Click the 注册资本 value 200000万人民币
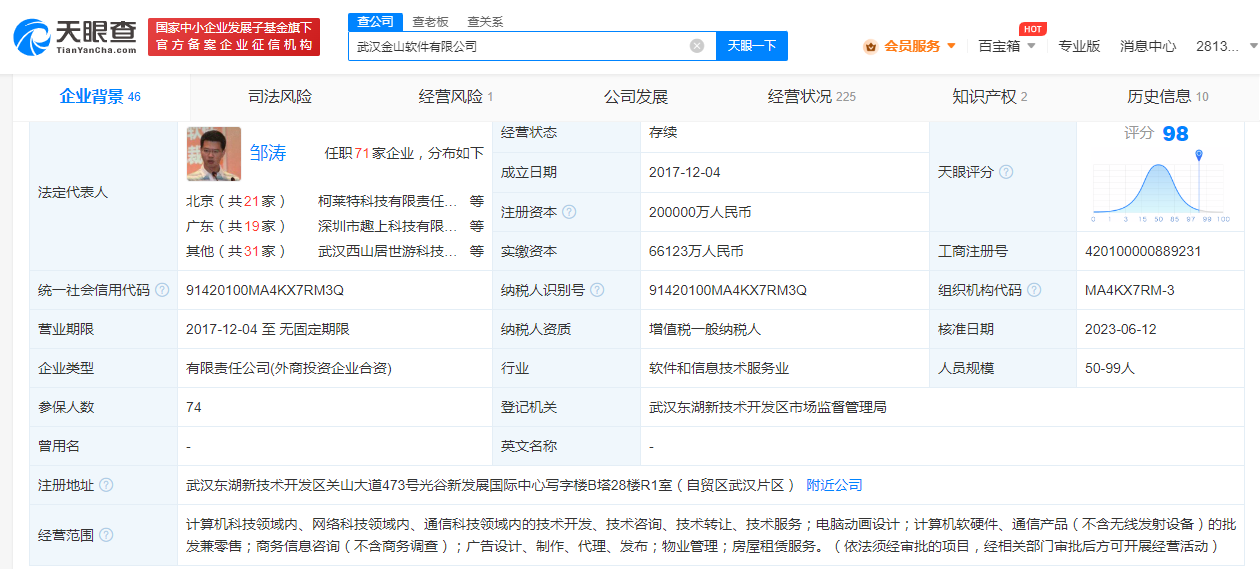The width and height of the screenshot is (1260, 569). (x=700, y=212)
